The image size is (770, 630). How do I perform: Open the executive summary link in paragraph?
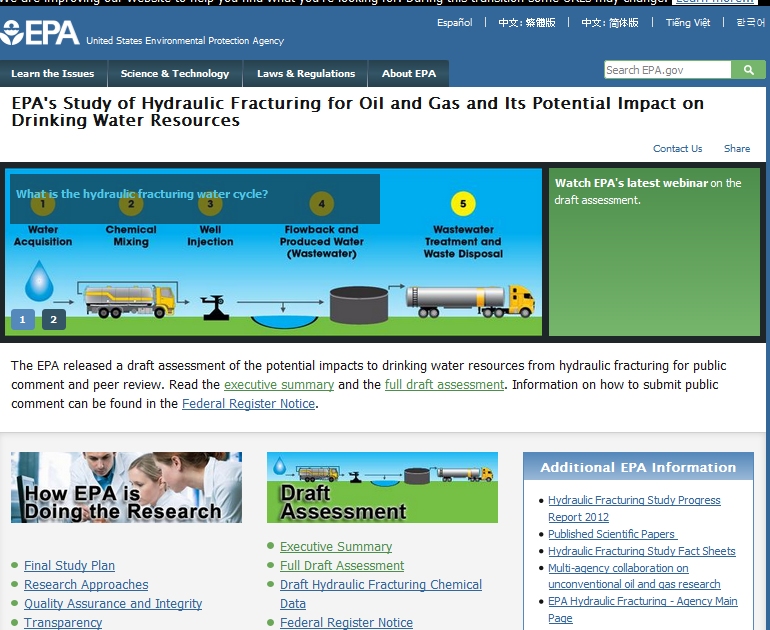(x=279, y=384)
